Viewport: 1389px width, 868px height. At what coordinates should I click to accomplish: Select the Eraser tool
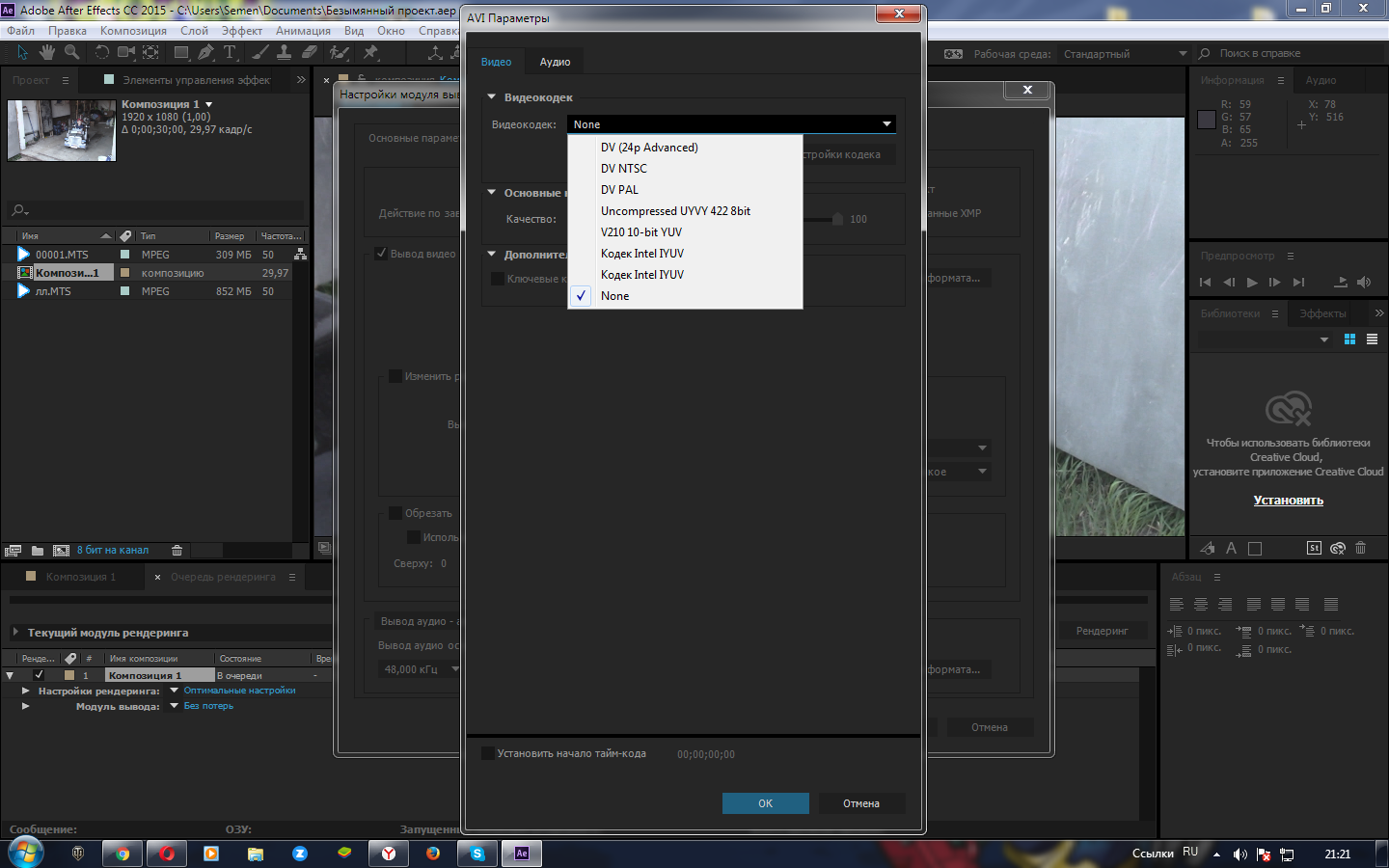click(310, 53)
